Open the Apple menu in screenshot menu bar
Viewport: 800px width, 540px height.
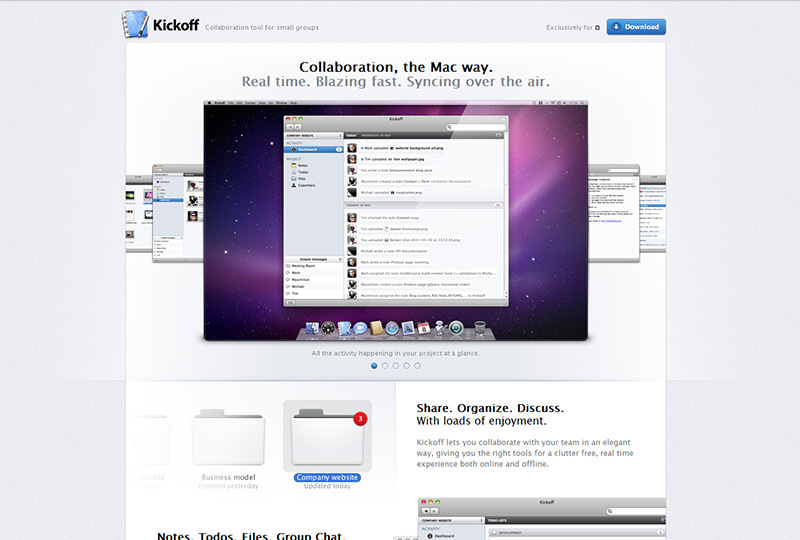[208, 103]
